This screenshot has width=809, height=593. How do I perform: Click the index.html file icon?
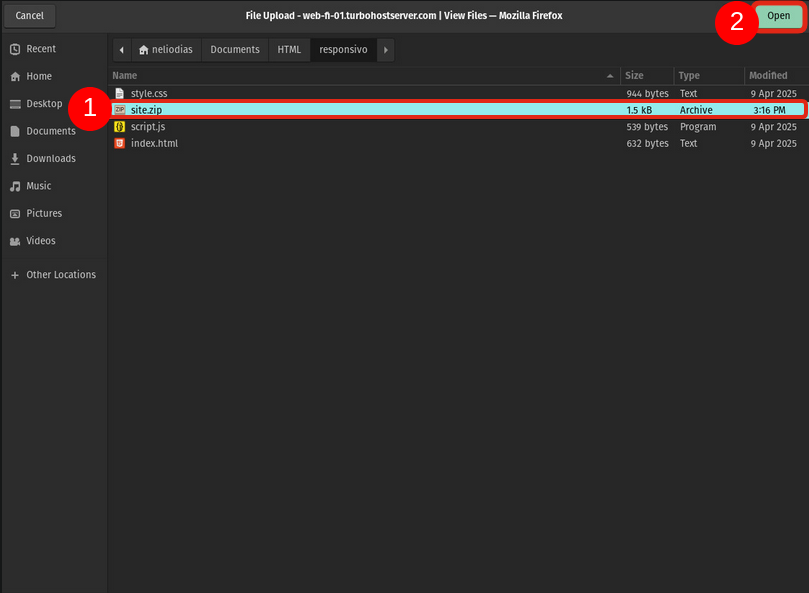coord(119,144)
